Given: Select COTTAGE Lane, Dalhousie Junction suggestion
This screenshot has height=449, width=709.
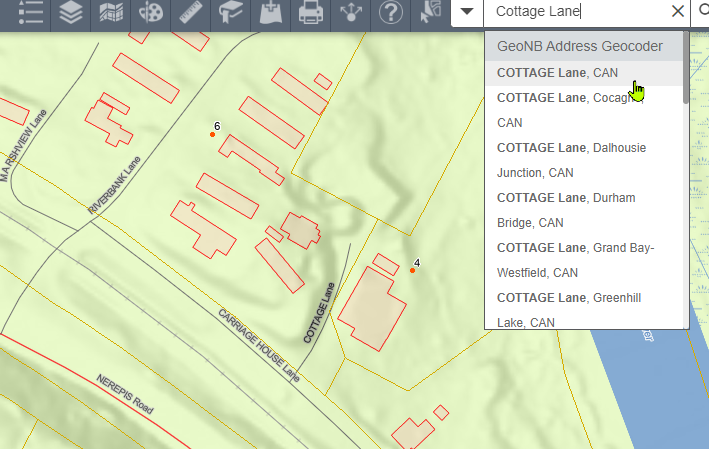Looking at the screenshot, I should (571, 159).
